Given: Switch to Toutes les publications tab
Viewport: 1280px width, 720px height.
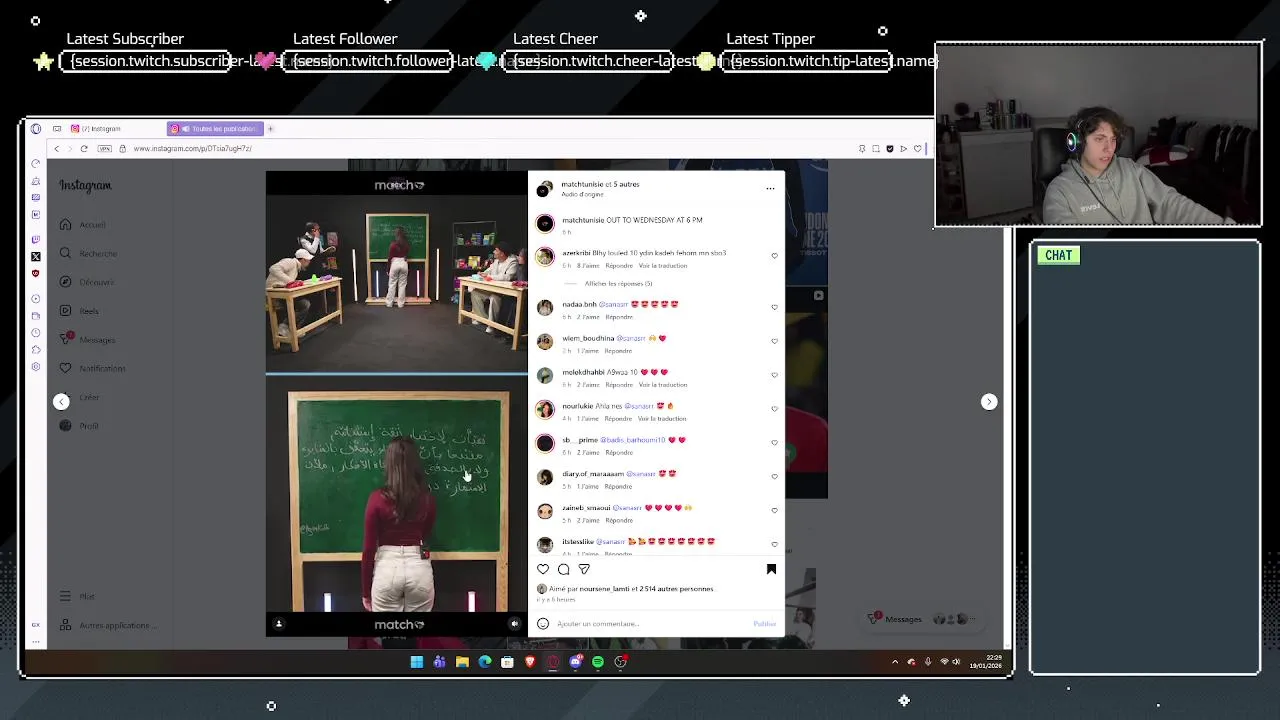Looking at the screenshot, I should click(214, 129).
